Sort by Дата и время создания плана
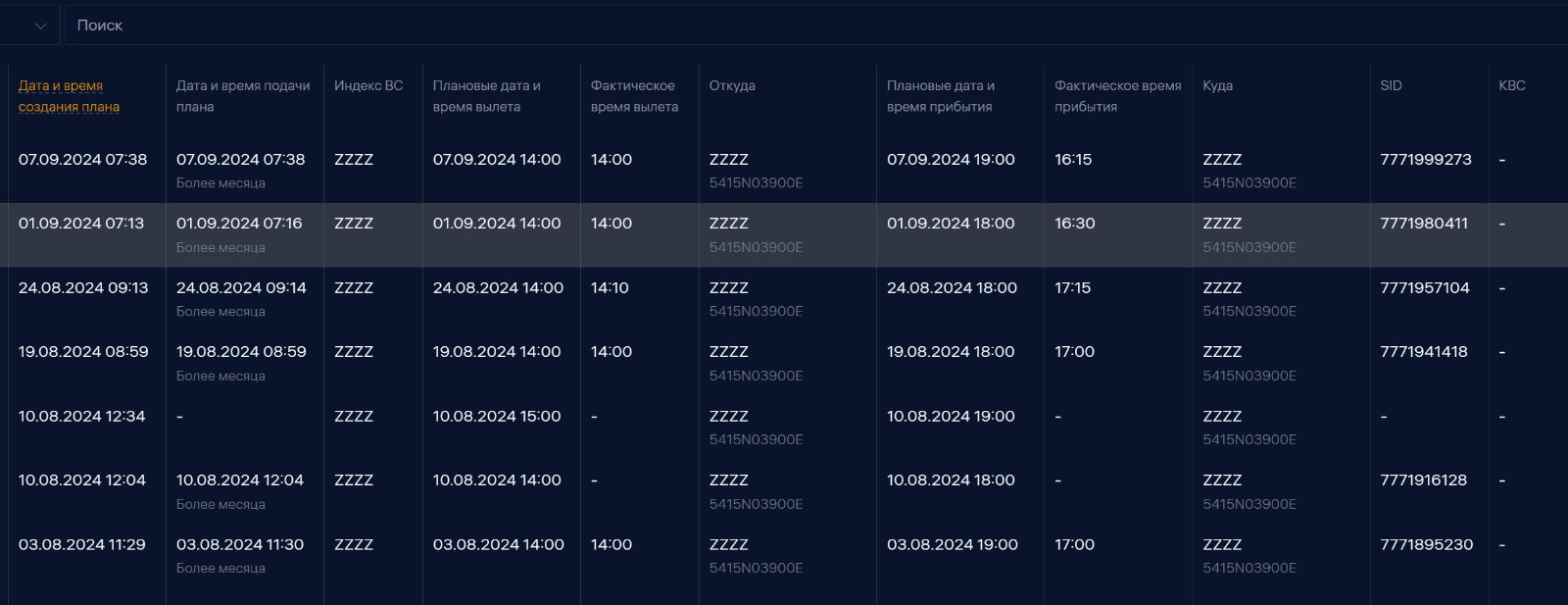This screenshot has width=1568, height=605. click(x=69, y=96)
